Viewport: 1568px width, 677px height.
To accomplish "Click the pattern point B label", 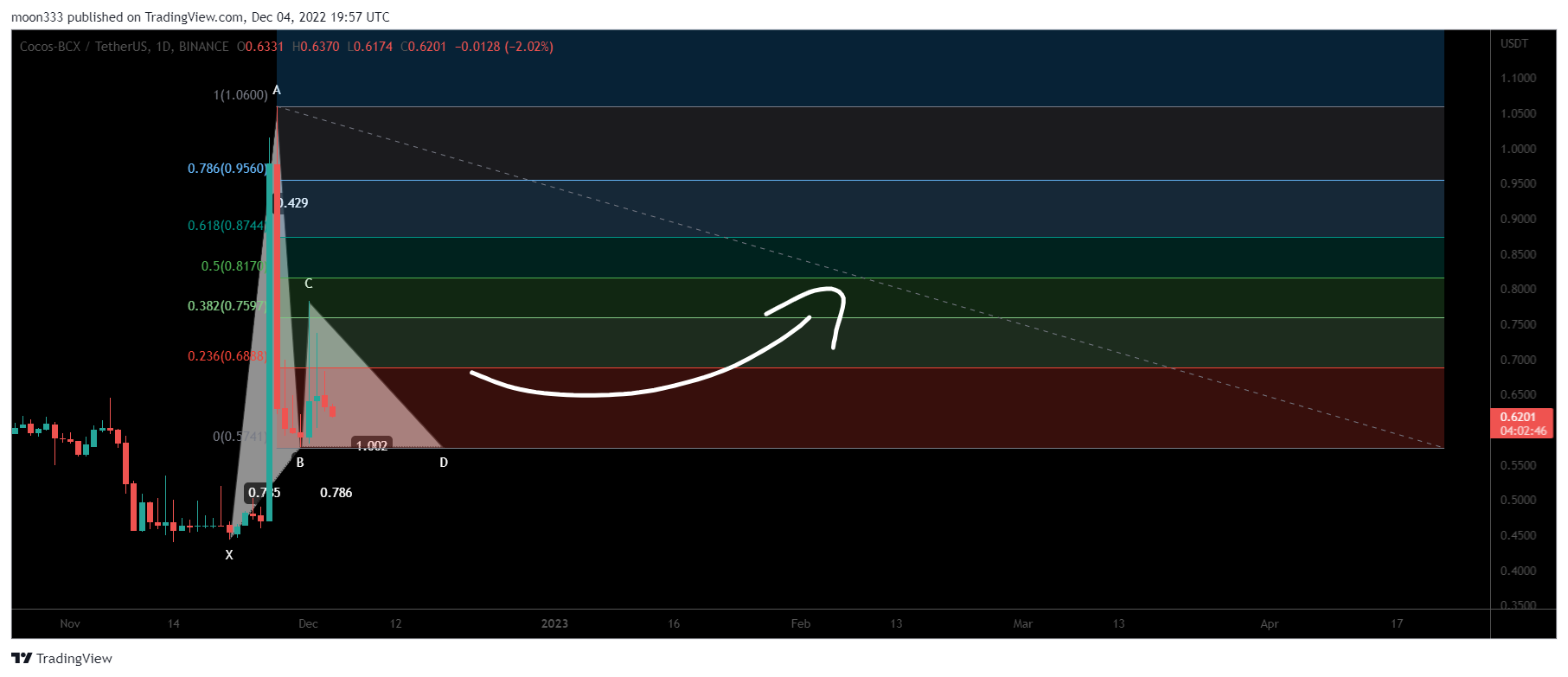I will pyautogui.click(x=300, y=463).
